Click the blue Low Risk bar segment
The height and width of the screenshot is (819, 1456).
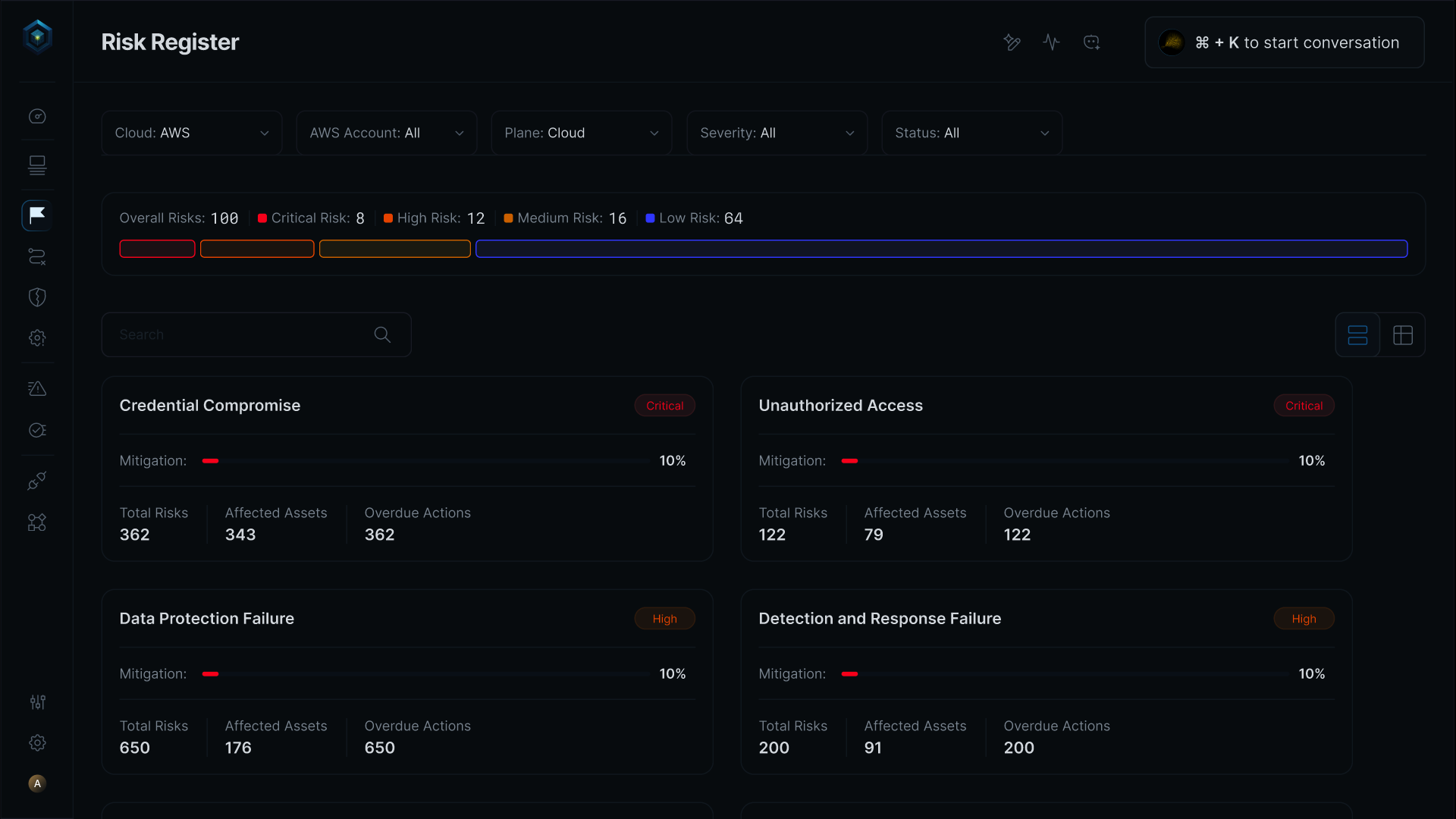pos(942,249)
